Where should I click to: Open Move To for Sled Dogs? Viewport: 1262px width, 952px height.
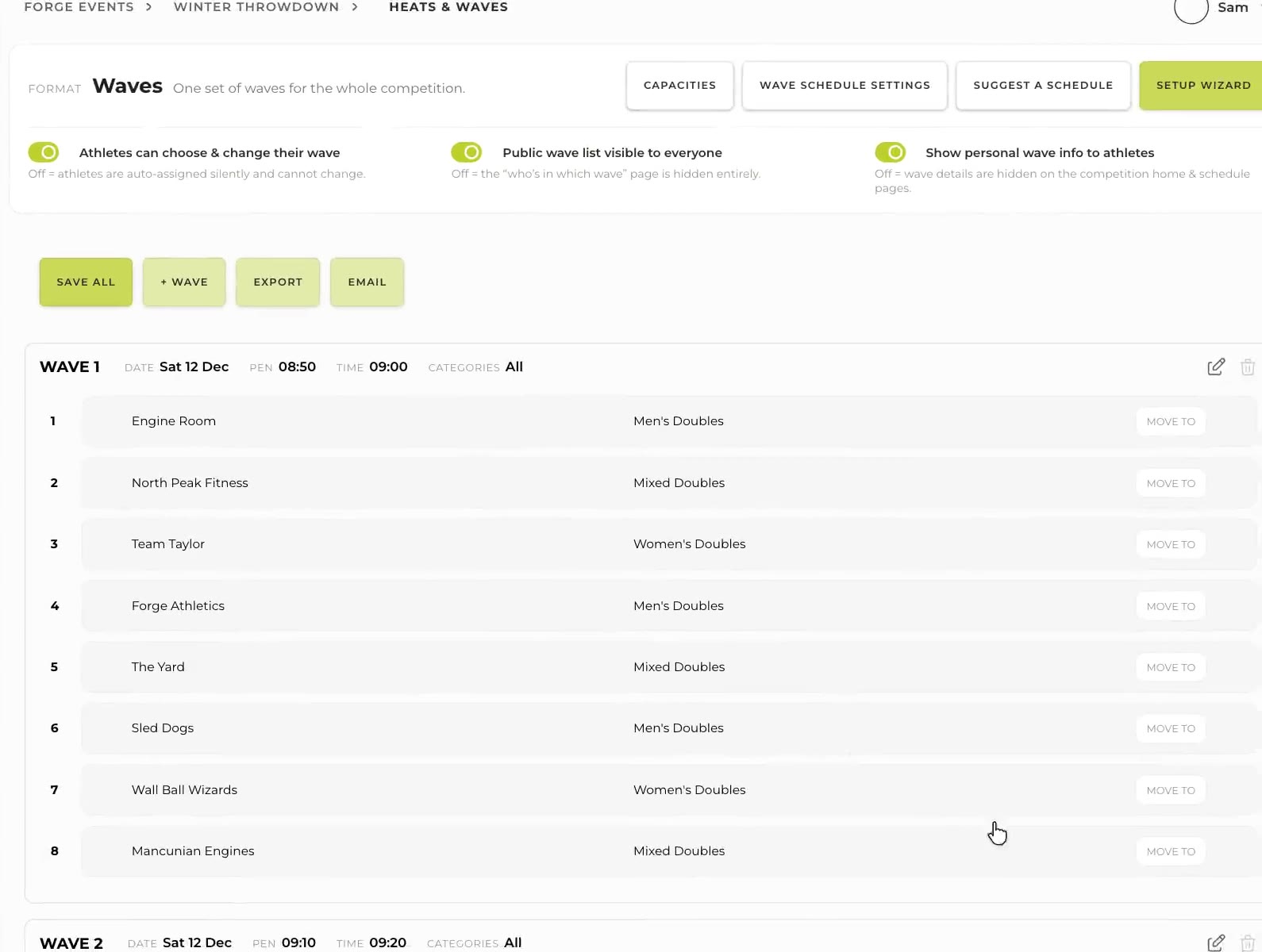1171,728
